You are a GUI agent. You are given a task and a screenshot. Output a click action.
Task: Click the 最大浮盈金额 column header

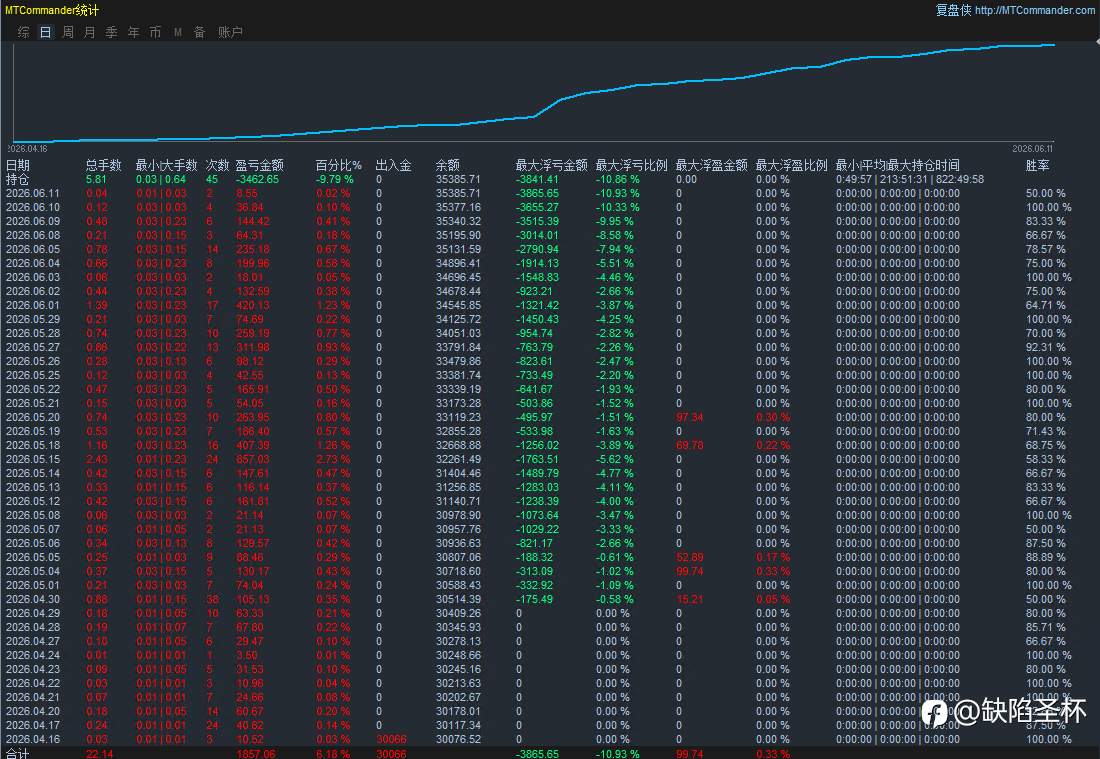coord(711,166)
